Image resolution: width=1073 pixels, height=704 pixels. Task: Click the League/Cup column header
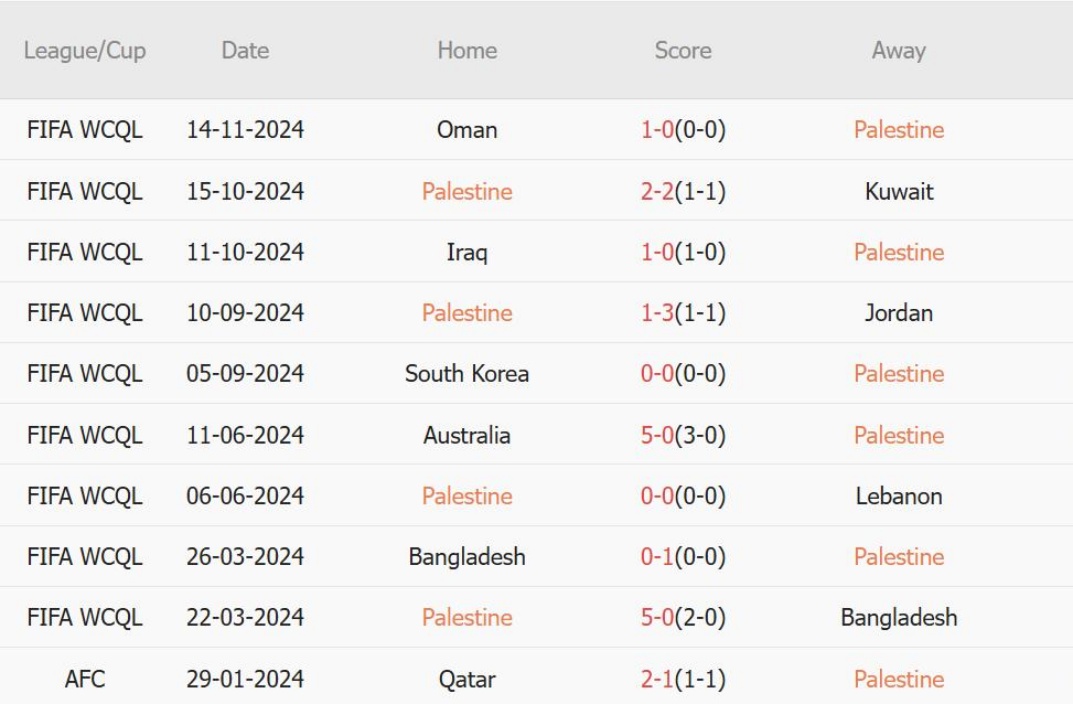(x=85, y=50)
